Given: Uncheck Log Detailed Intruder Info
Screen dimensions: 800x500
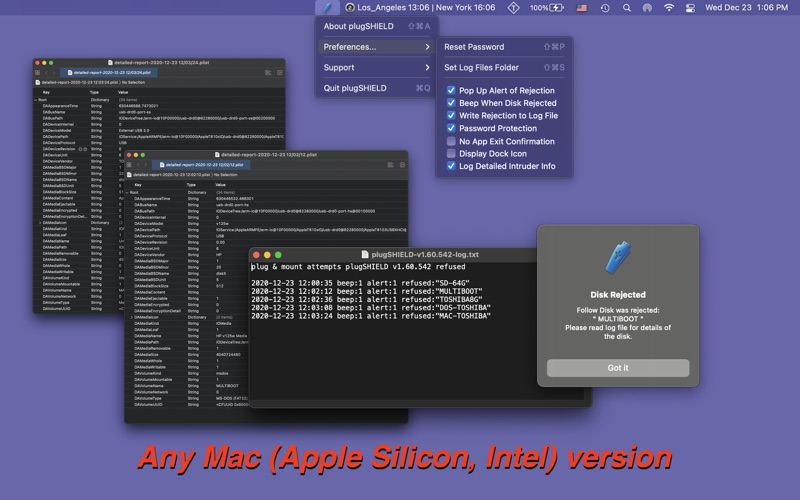Looking at the screenshot, I should 451,166.
